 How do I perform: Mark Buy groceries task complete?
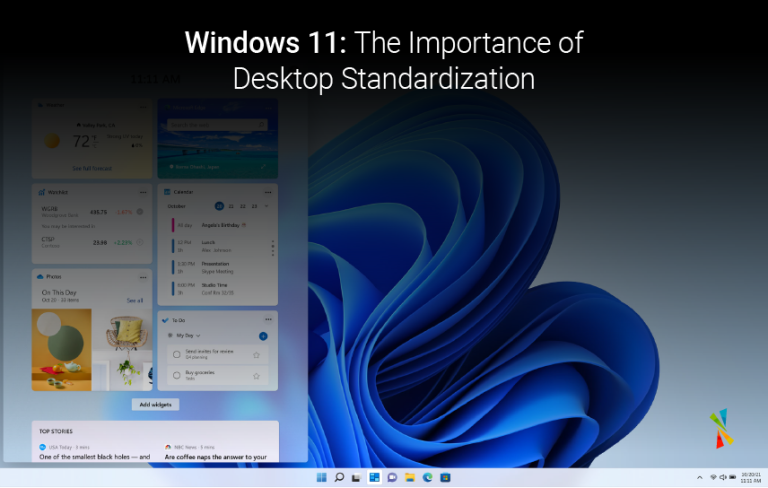pyautogui.click(x=177, y=376)
